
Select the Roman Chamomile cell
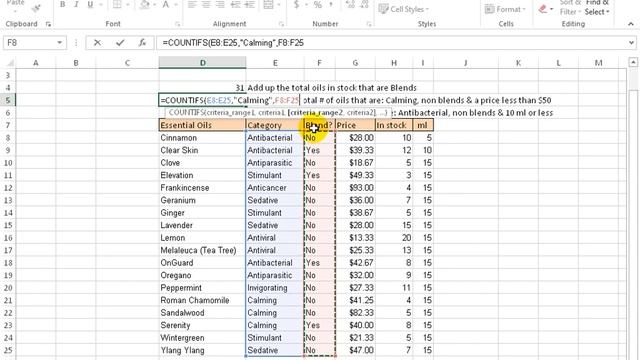pos(202,300)
